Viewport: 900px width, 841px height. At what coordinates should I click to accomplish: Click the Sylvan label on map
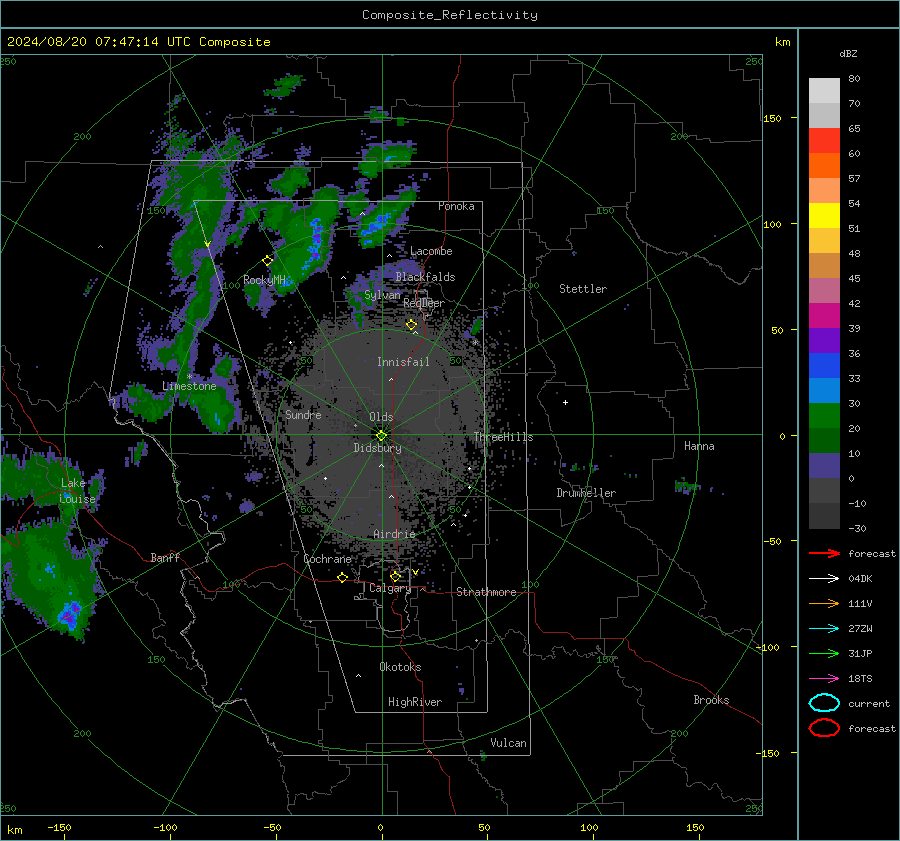(383, 295)
